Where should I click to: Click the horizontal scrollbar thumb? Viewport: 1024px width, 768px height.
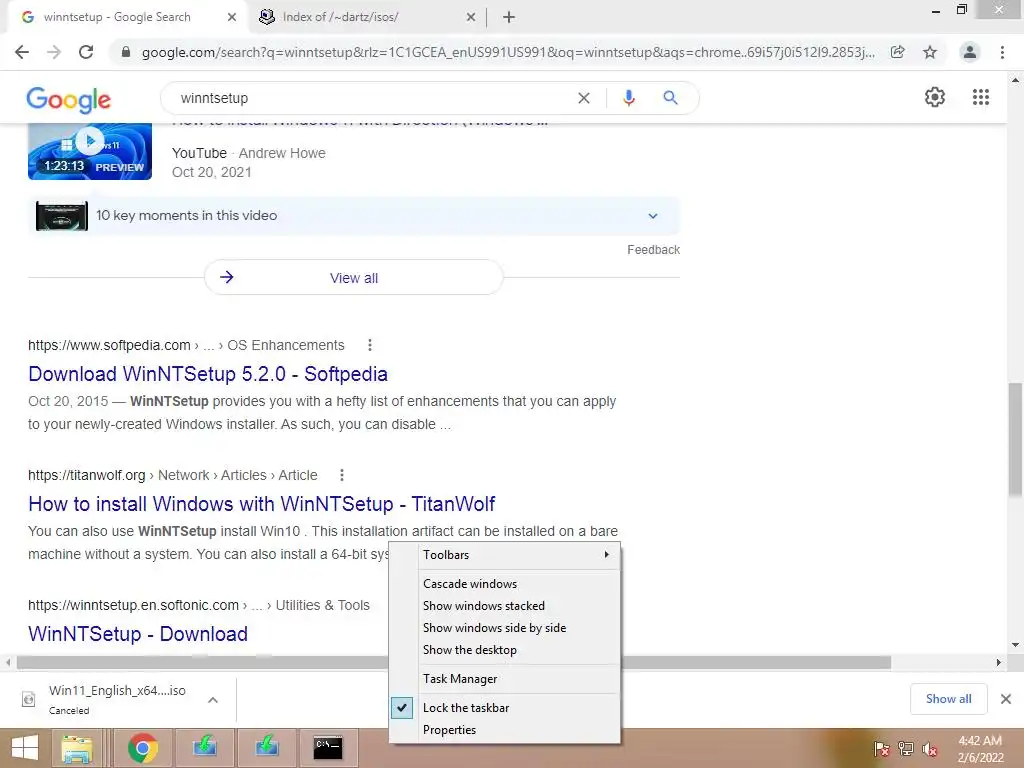[x=453, y=662]
